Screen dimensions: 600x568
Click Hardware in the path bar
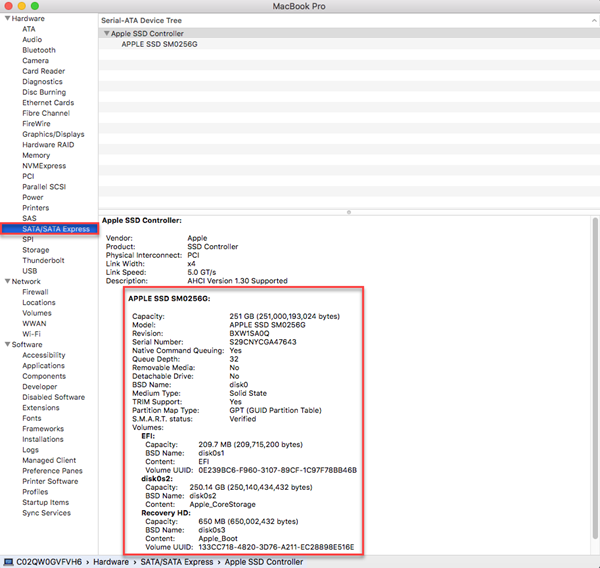111,562
